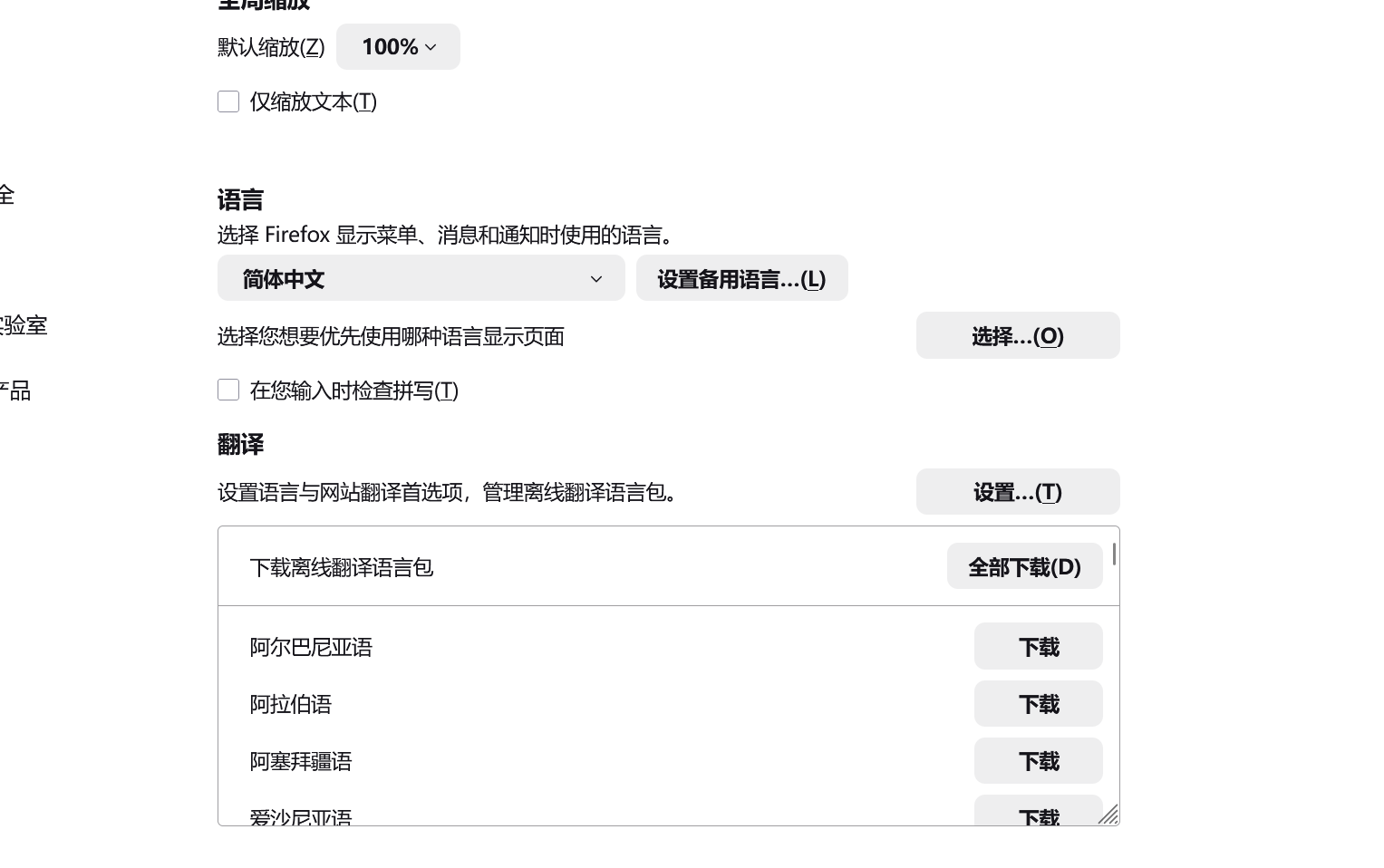The height and width of the screenshot is (868, 1384).
Task: Open the default zoom level dropdown showing 100%
Action: coord(397,46)
